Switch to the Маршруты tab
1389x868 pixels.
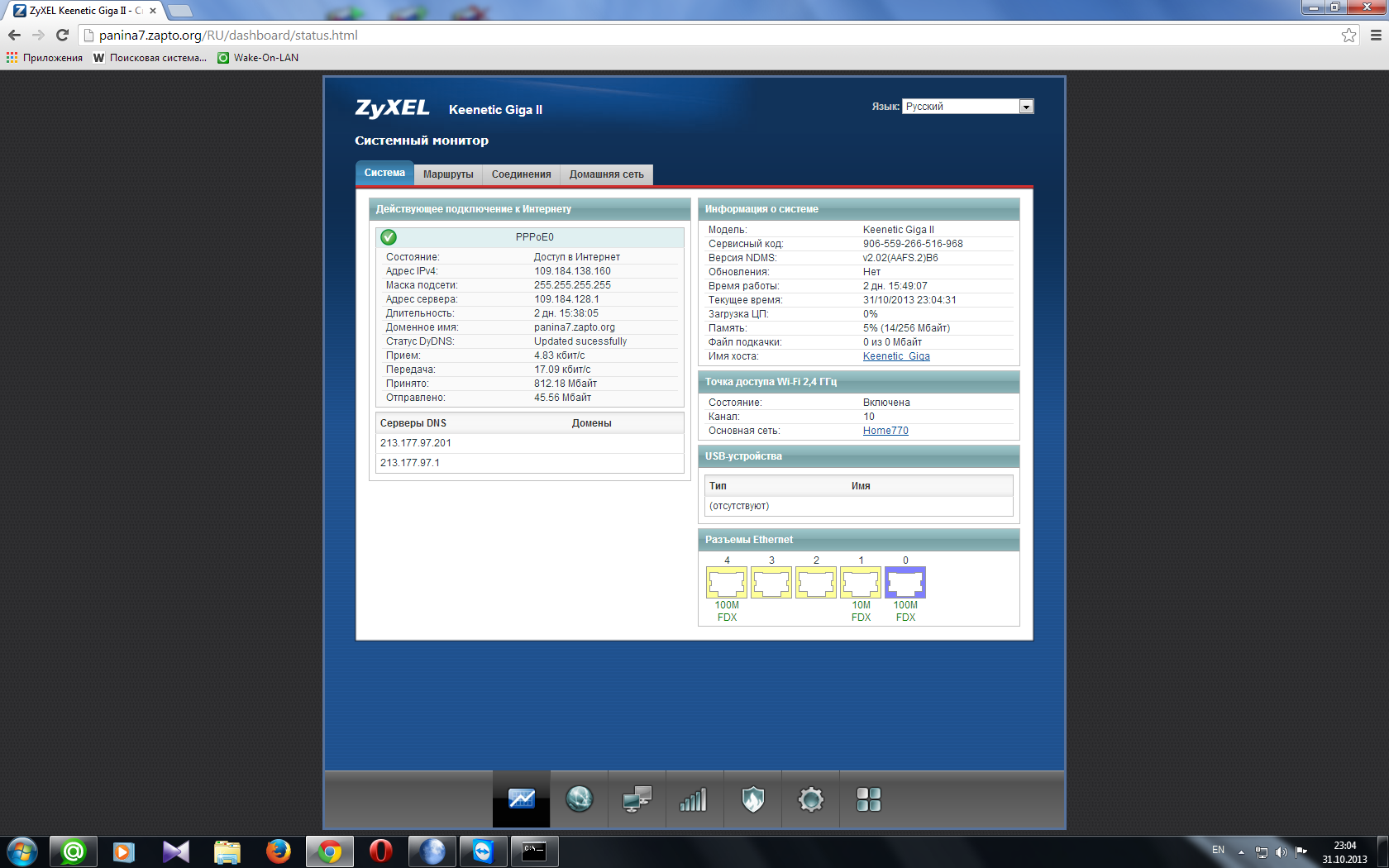[448, 174]
